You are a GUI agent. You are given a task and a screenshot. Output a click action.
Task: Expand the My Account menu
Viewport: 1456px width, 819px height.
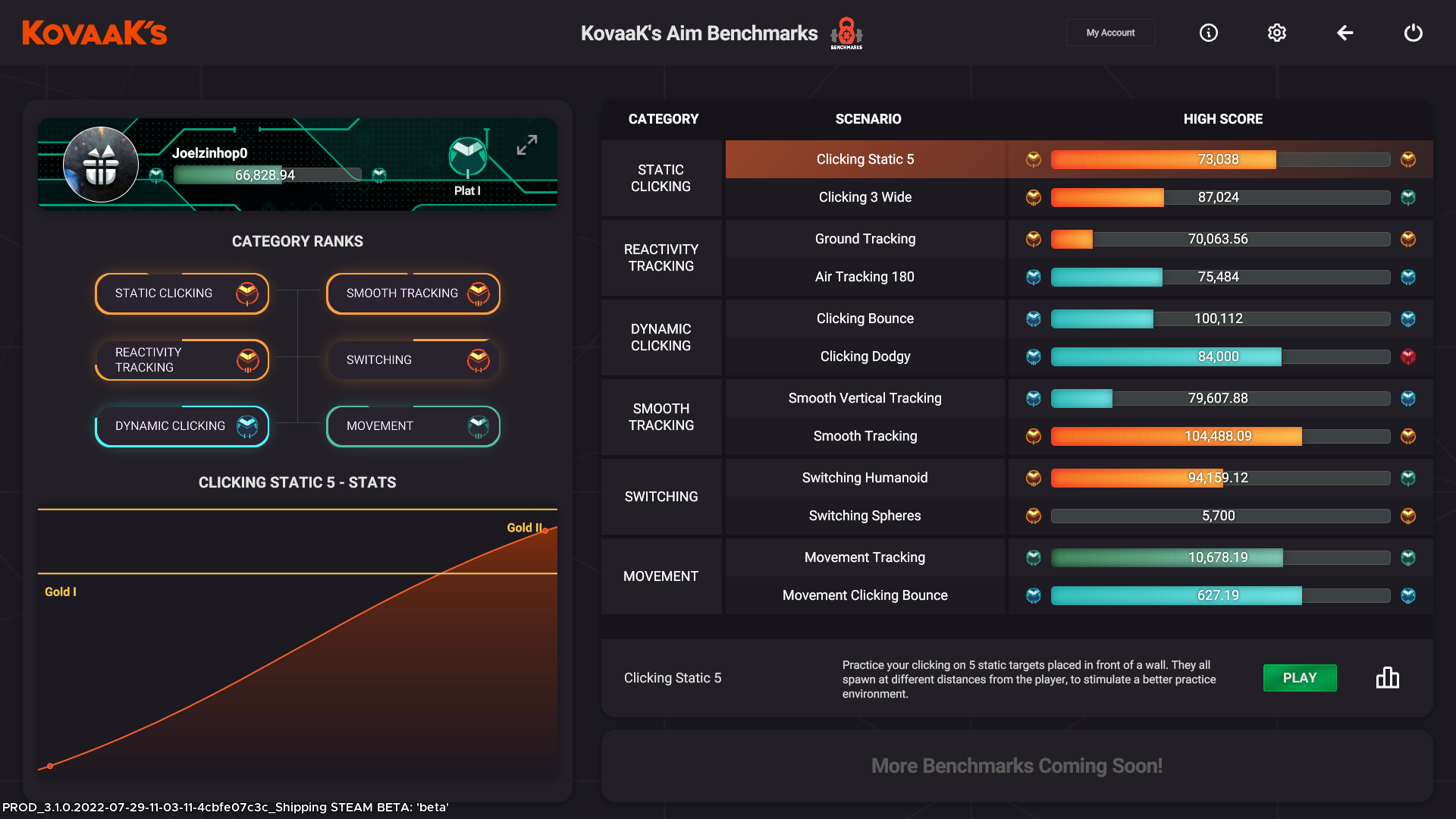point(1111,32)
